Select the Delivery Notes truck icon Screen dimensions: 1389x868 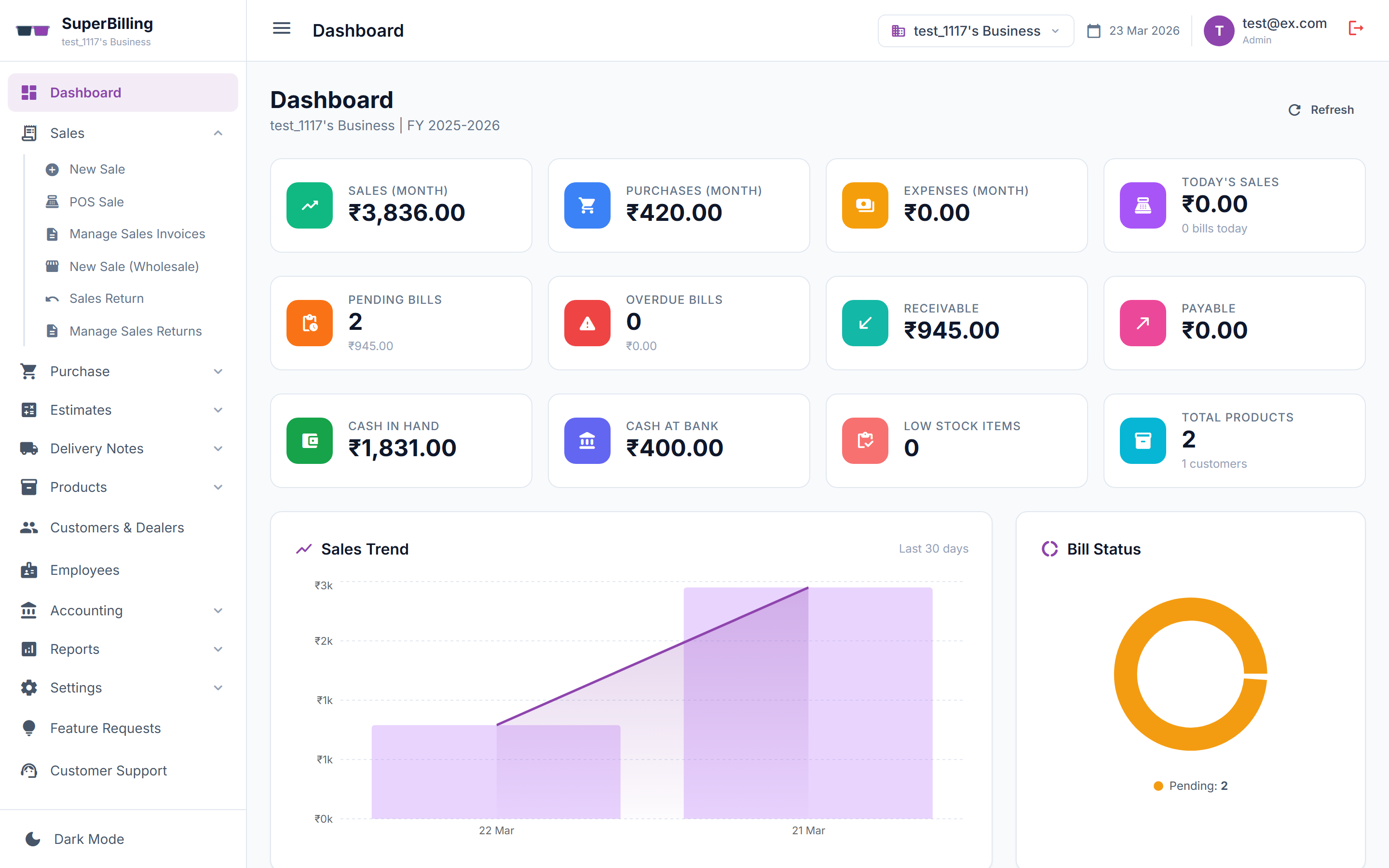(x=29, y=448)
